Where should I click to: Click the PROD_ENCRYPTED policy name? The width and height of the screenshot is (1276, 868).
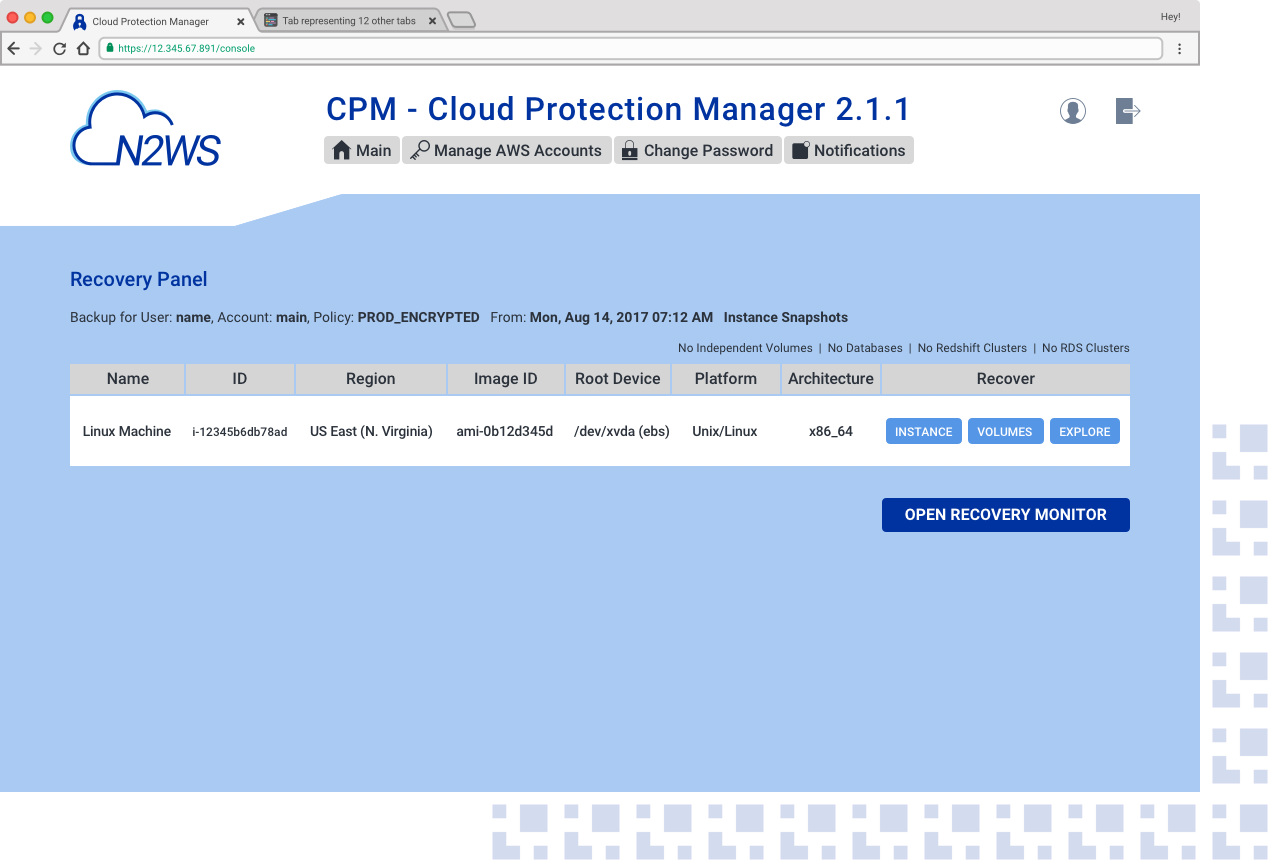pyautogui.click(x=418, y=317)
